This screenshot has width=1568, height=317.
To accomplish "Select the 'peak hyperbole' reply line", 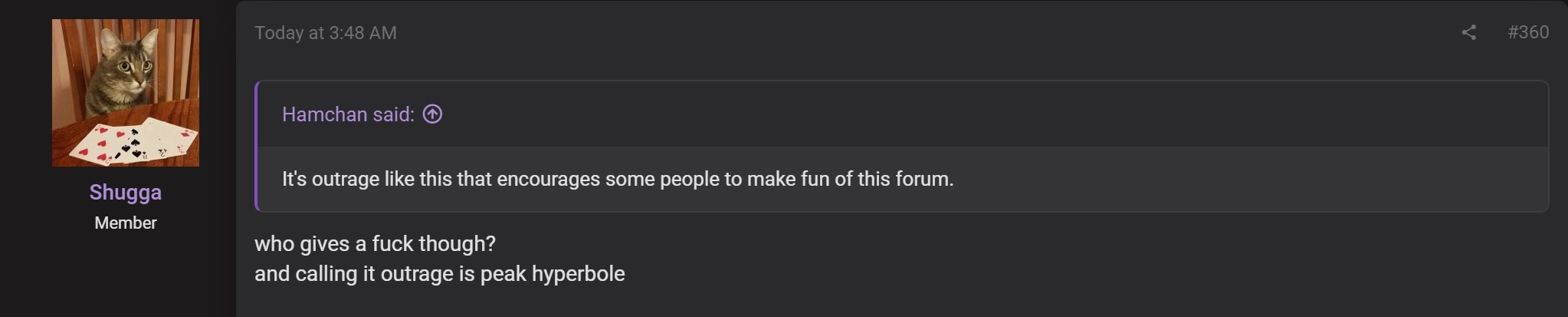I will pyautogui.click(x=440, y=274).
